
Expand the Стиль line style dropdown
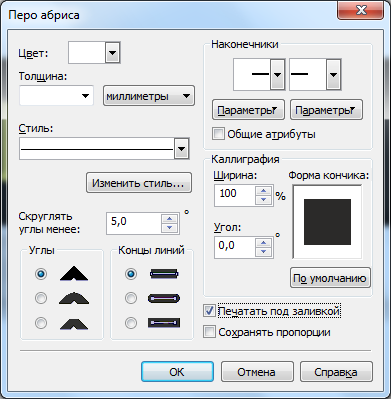click(x=182, y=148)
